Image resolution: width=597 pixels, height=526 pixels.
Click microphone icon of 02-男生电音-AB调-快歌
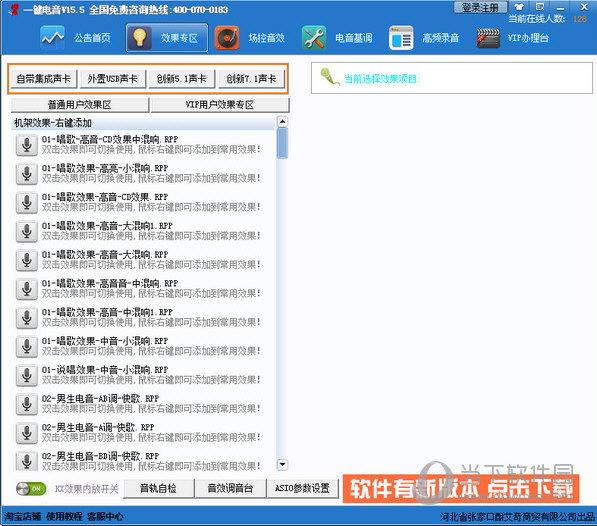pos(27,404)
